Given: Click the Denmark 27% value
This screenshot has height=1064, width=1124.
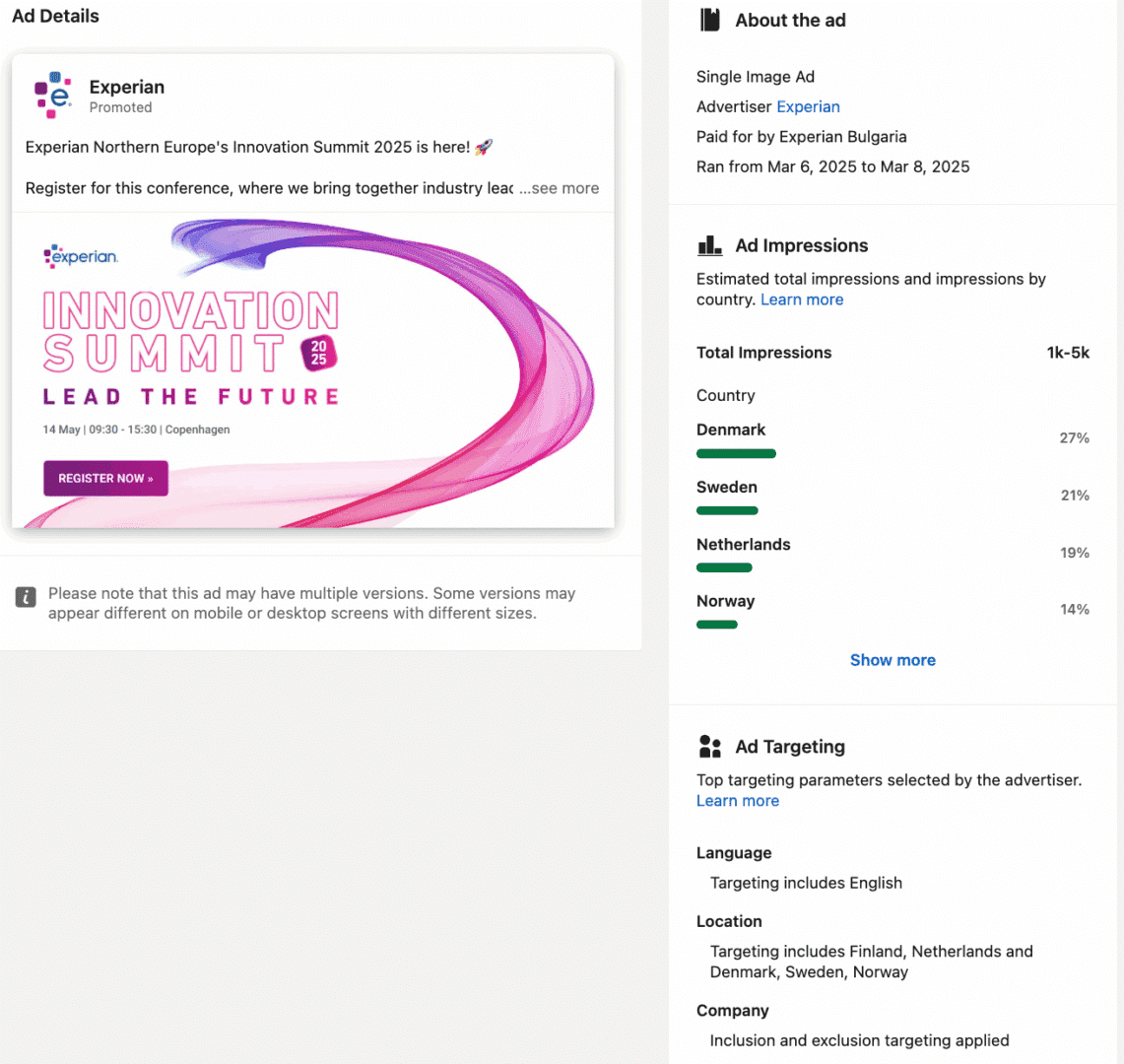Looking at the screenshot, I should 1075,438.
